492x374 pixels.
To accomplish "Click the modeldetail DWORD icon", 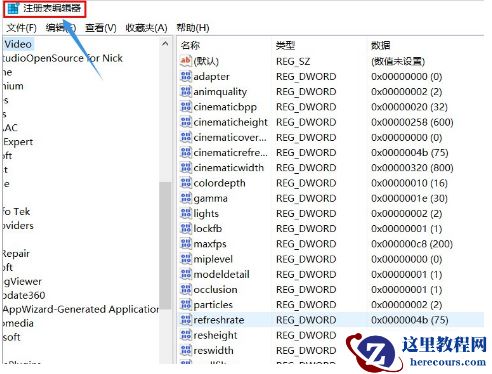I will (186, 274).
